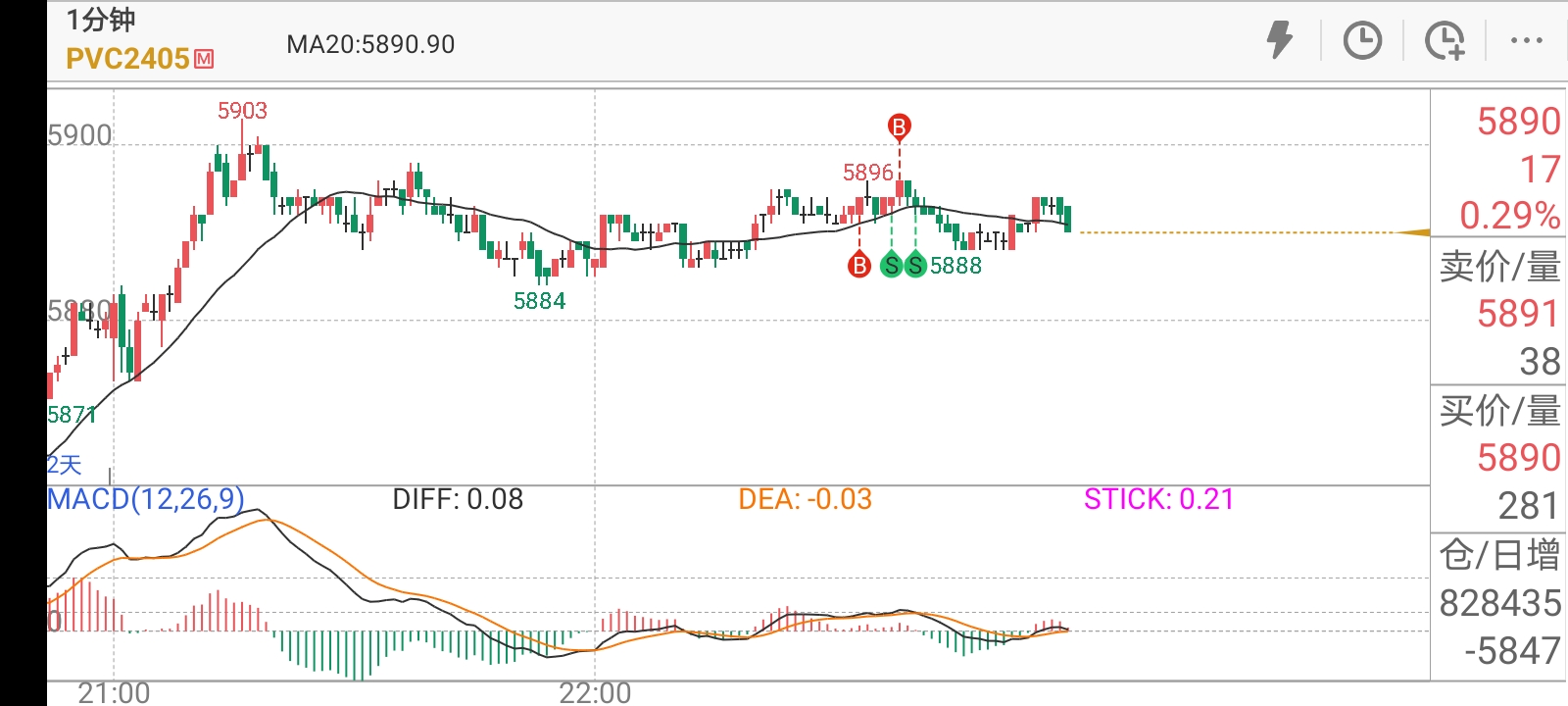Tap the green S marker next to 5888
This screenshot has width=1568, height=706.
point(915,265)
